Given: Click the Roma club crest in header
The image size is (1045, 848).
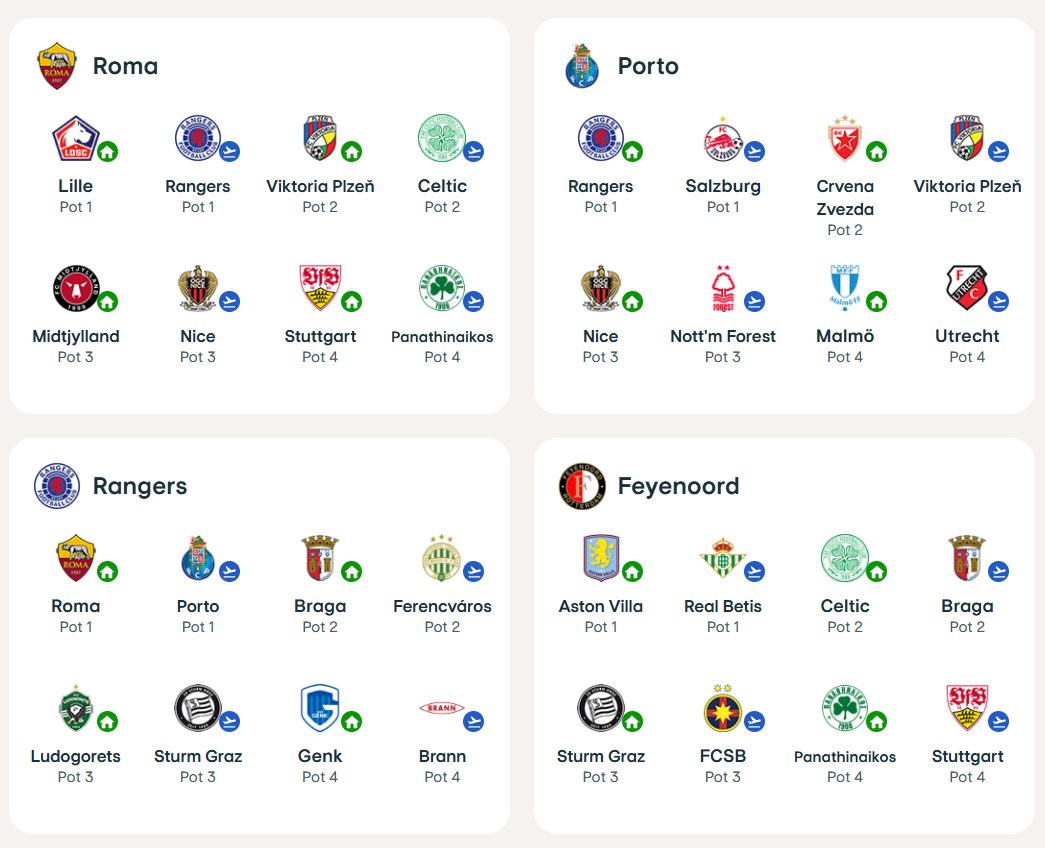Looking at the screenshot, I should point(57,66).
